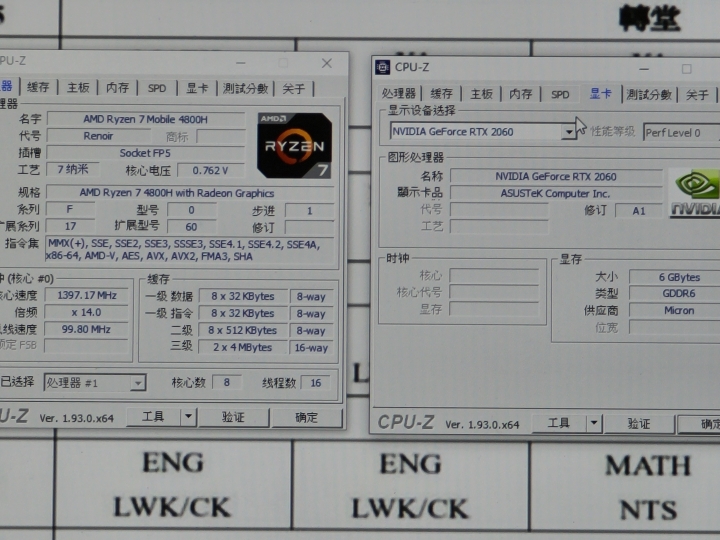This screenshot has width=720, height=540.
Task: Click the Socket FP5 field
Action: coord(145,153)
